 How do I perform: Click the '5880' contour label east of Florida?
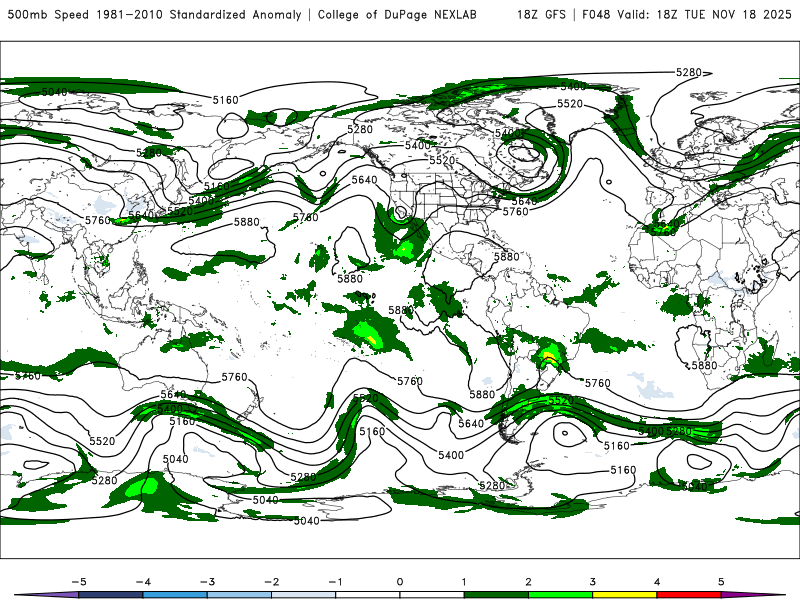pos(506,257)
